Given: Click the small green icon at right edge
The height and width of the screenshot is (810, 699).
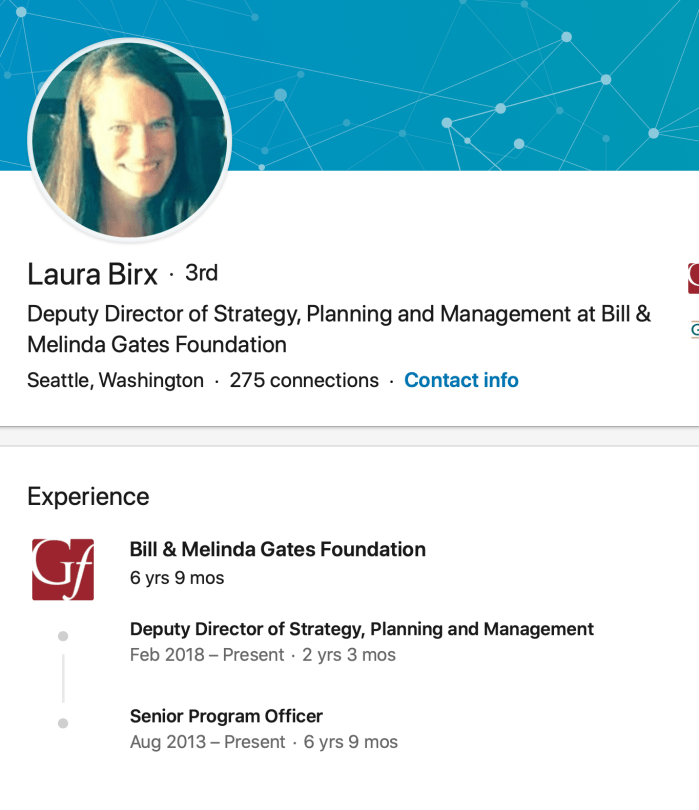Looking at the screenshot, I should 694,329.
